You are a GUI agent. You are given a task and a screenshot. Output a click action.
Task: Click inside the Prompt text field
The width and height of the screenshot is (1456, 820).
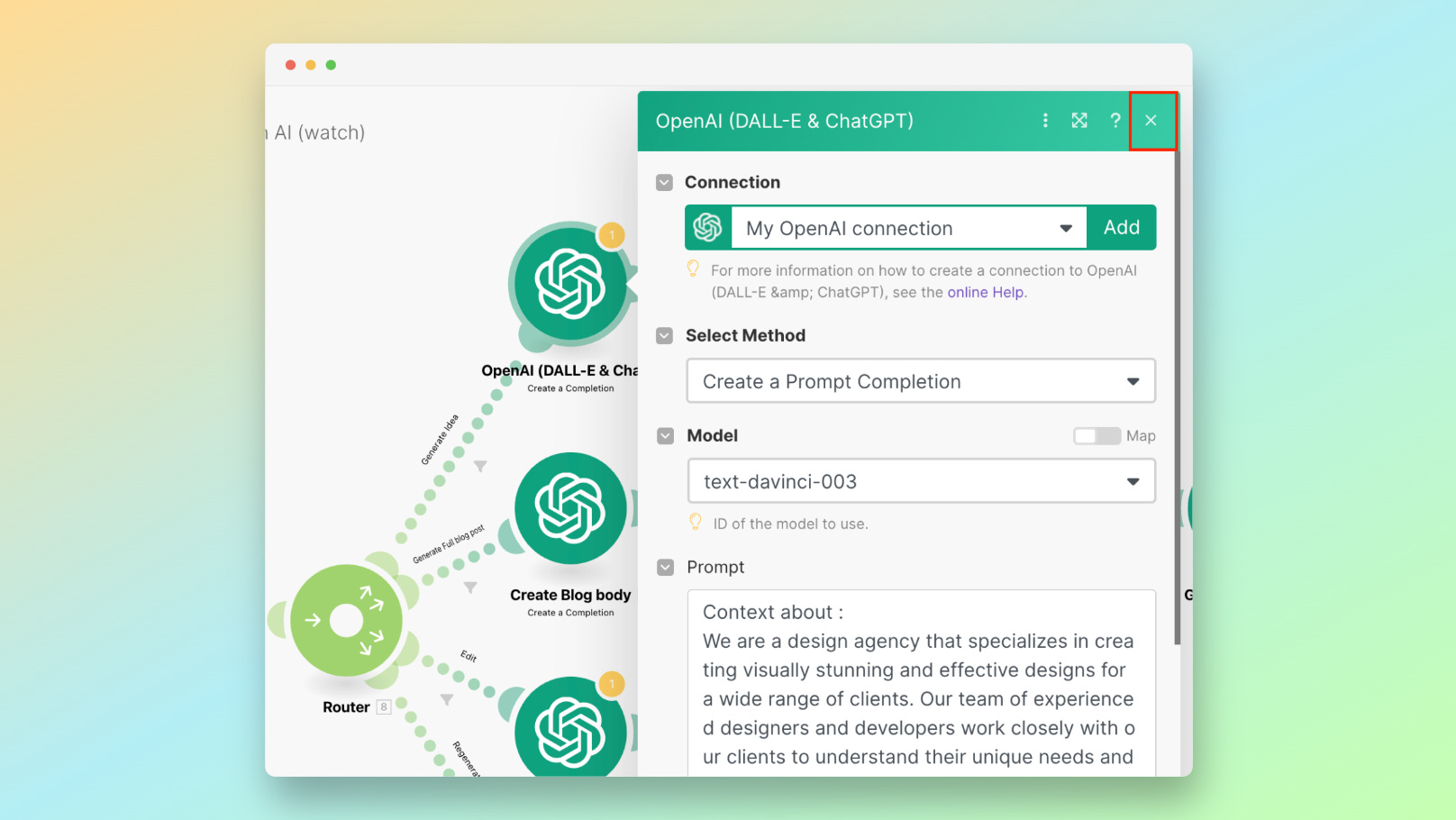coord(921,683)
